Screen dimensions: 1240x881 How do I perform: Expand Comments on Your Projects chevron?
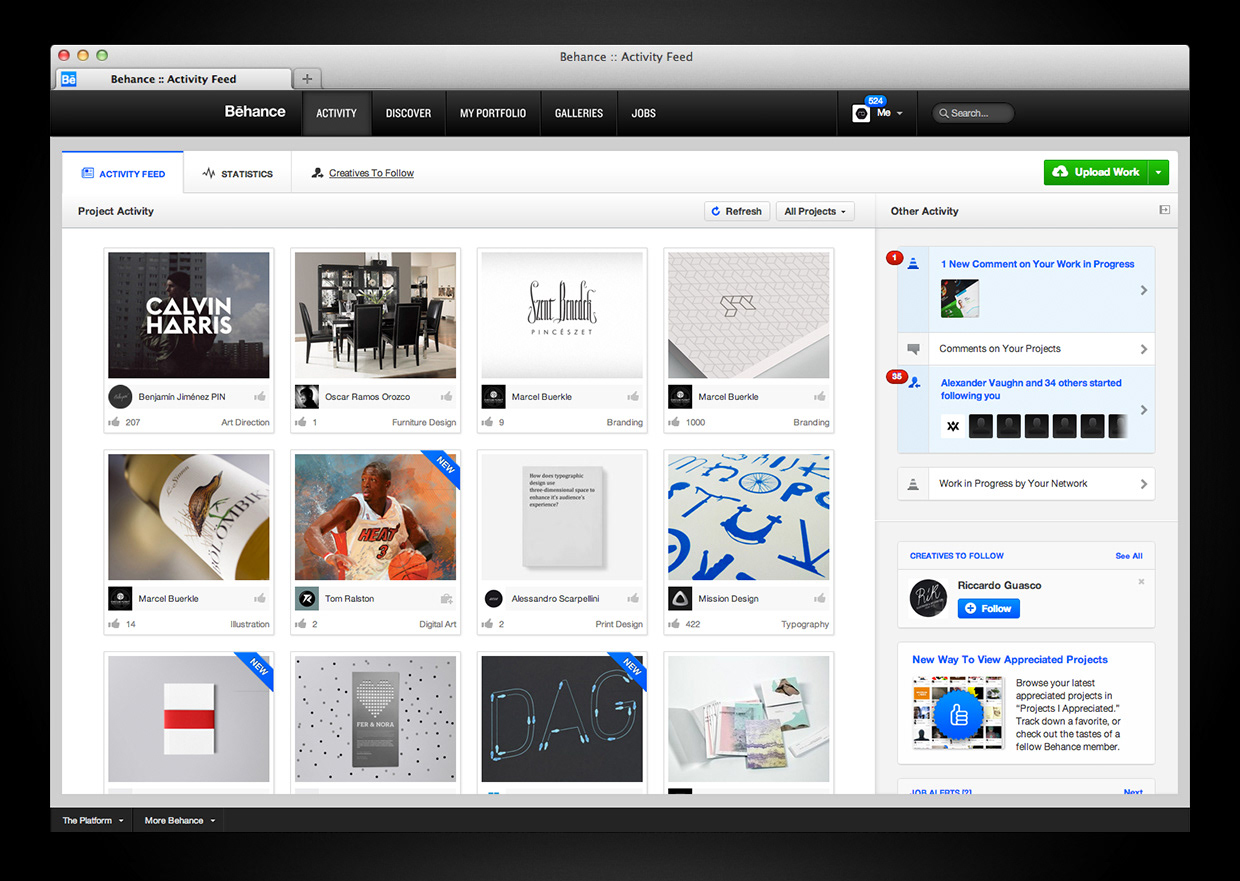point(1144,349)
